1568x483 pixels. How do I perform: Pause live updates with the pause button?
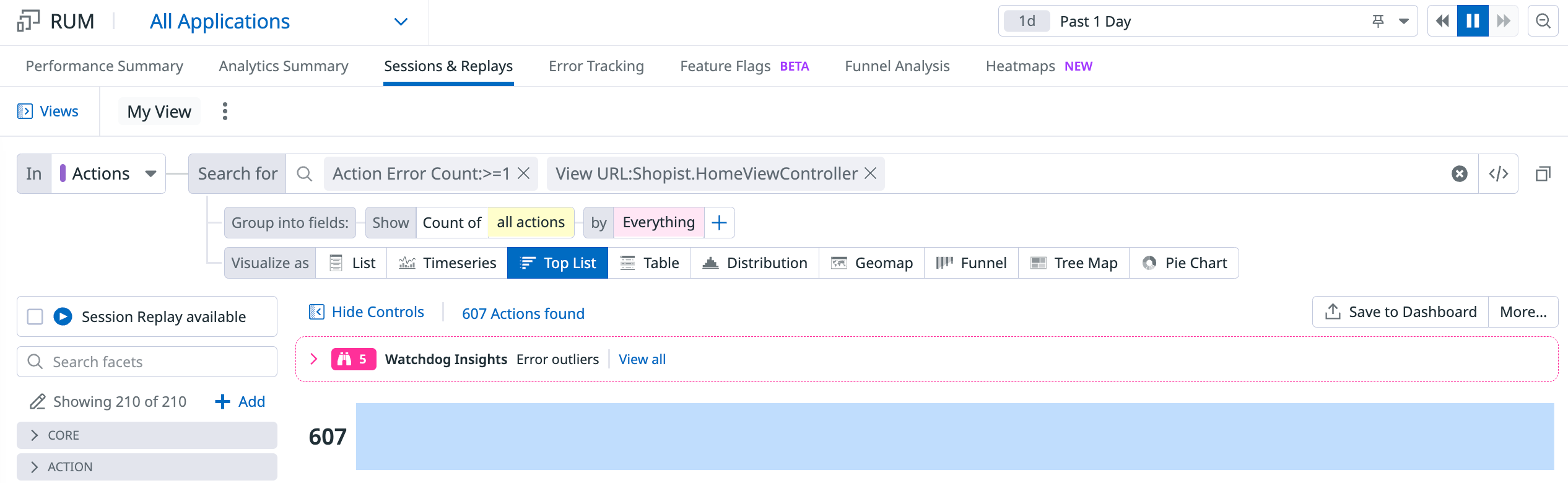point(1473,21)
